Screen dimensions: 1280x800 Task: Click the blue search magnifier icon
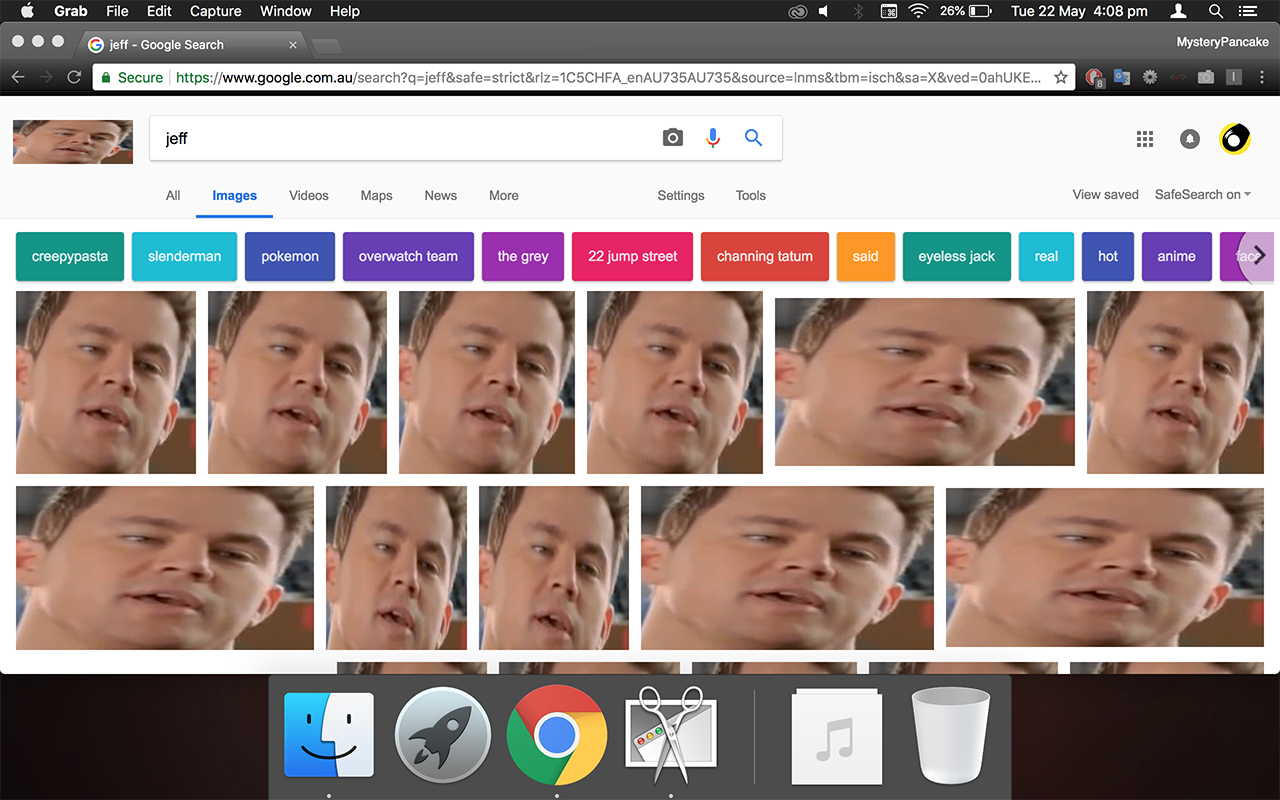pos(753,137)
